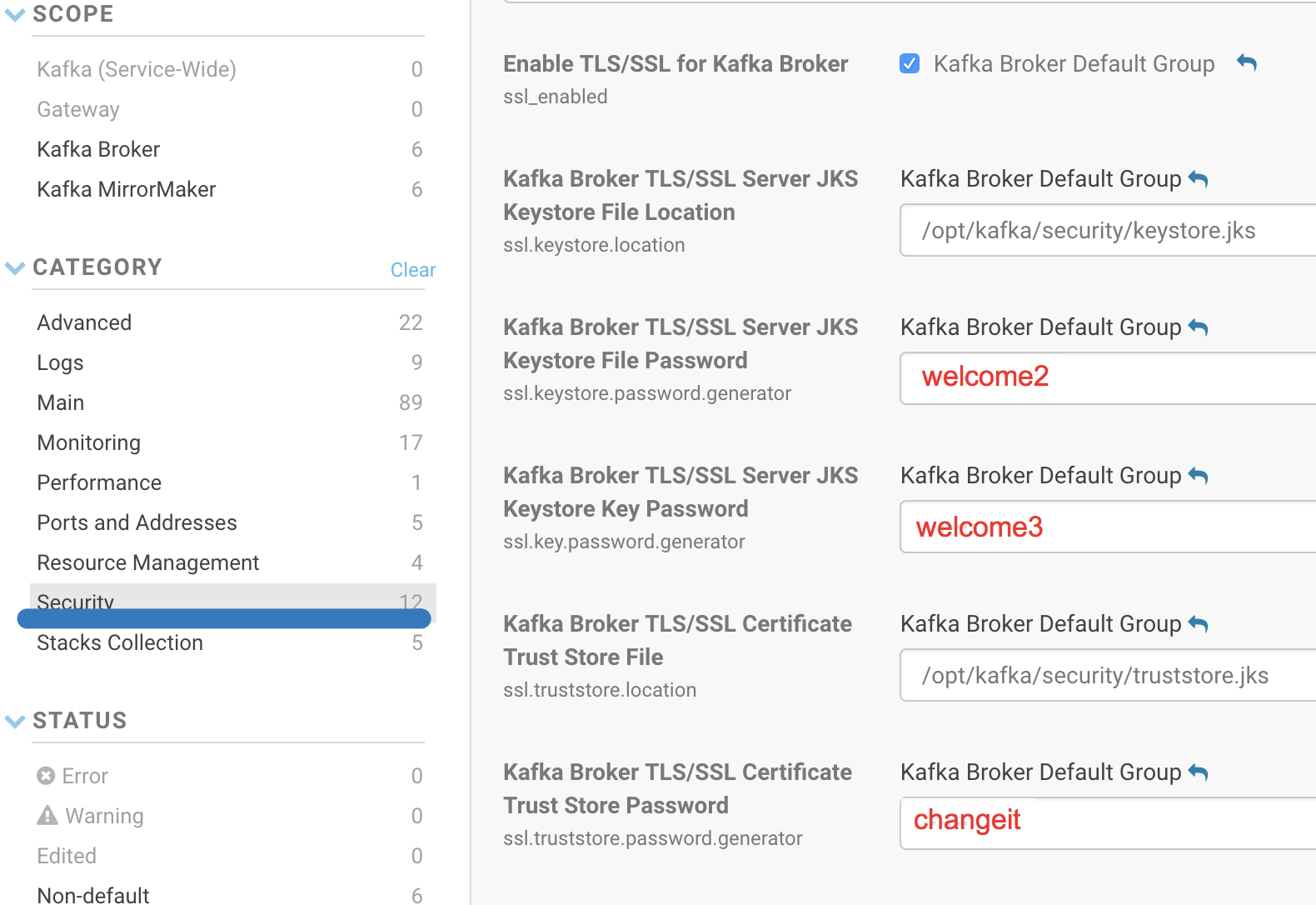1316x905 pixels.
Task: Filter by Kafka MirrorMaker scope
Action: pyautogui.click(x=126, y=189)
